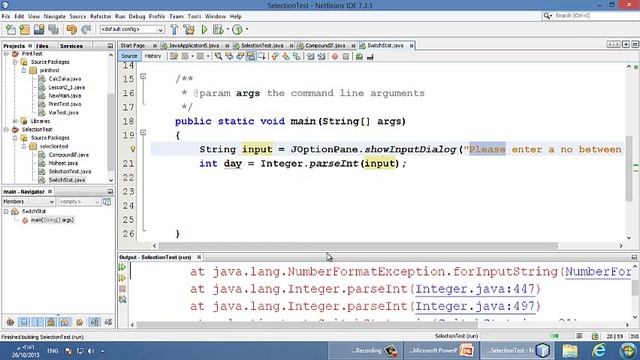640x360 pixels.
Task: Click the editor horizontal scrollbar
Action: [358, 246]
